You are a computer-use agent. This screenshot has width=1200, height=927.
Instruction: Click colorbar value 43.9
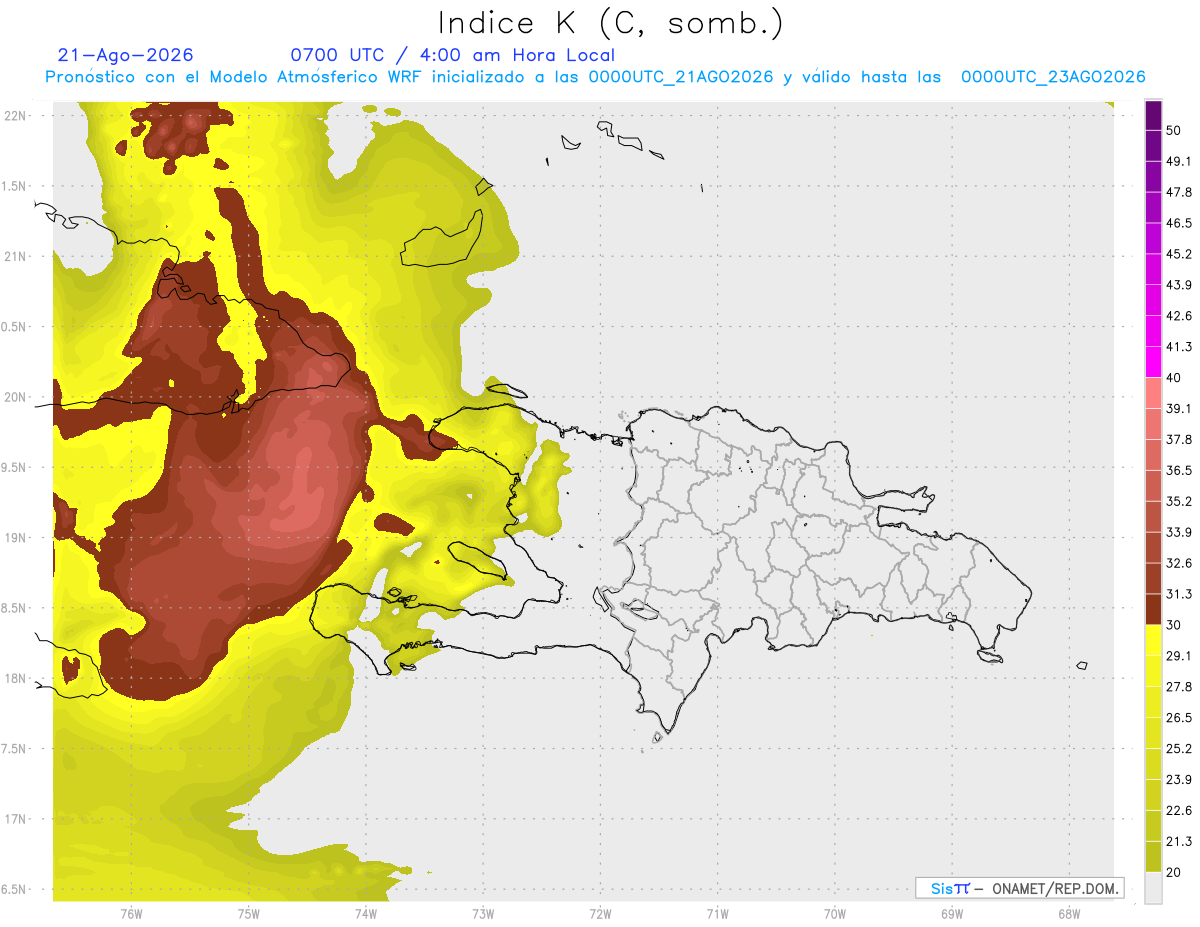(x=1179, y=285)
